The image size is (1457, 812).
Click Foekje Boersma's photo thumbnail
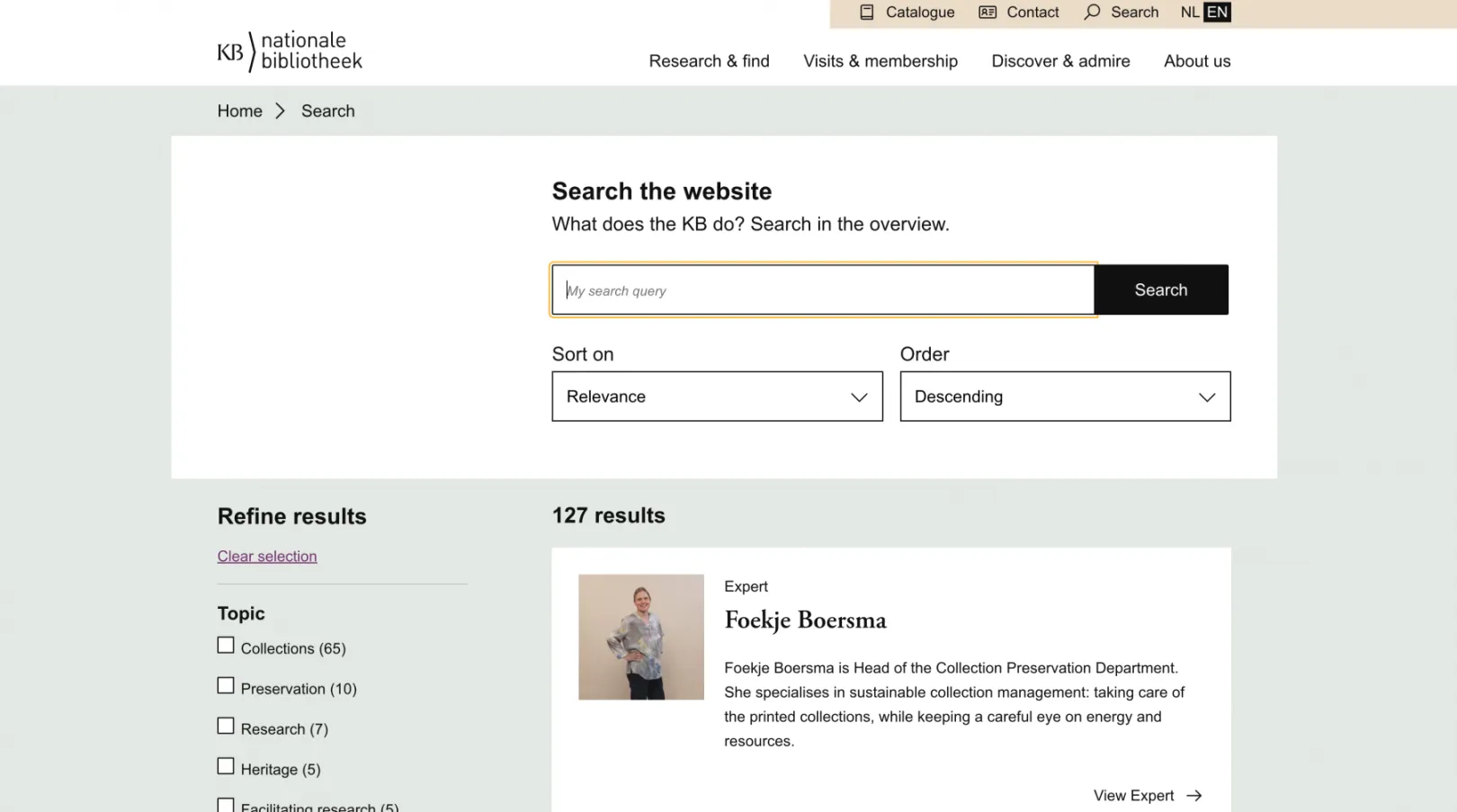[641, 638]
